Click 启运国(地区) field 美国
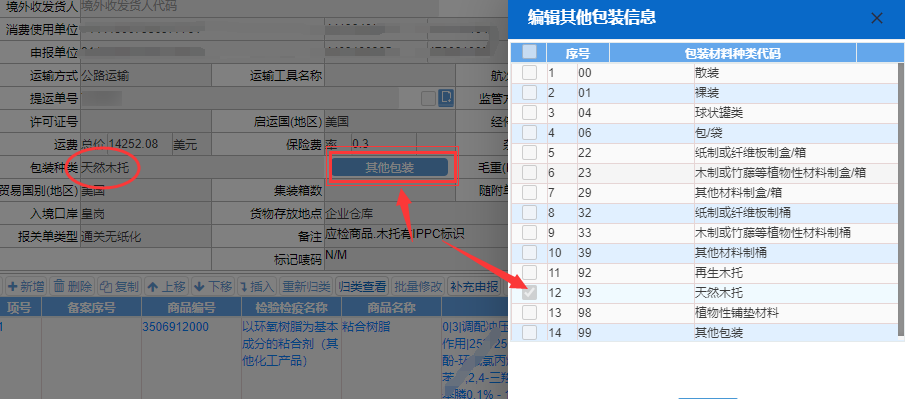This screenshot has height=399, width=905. 390,122
